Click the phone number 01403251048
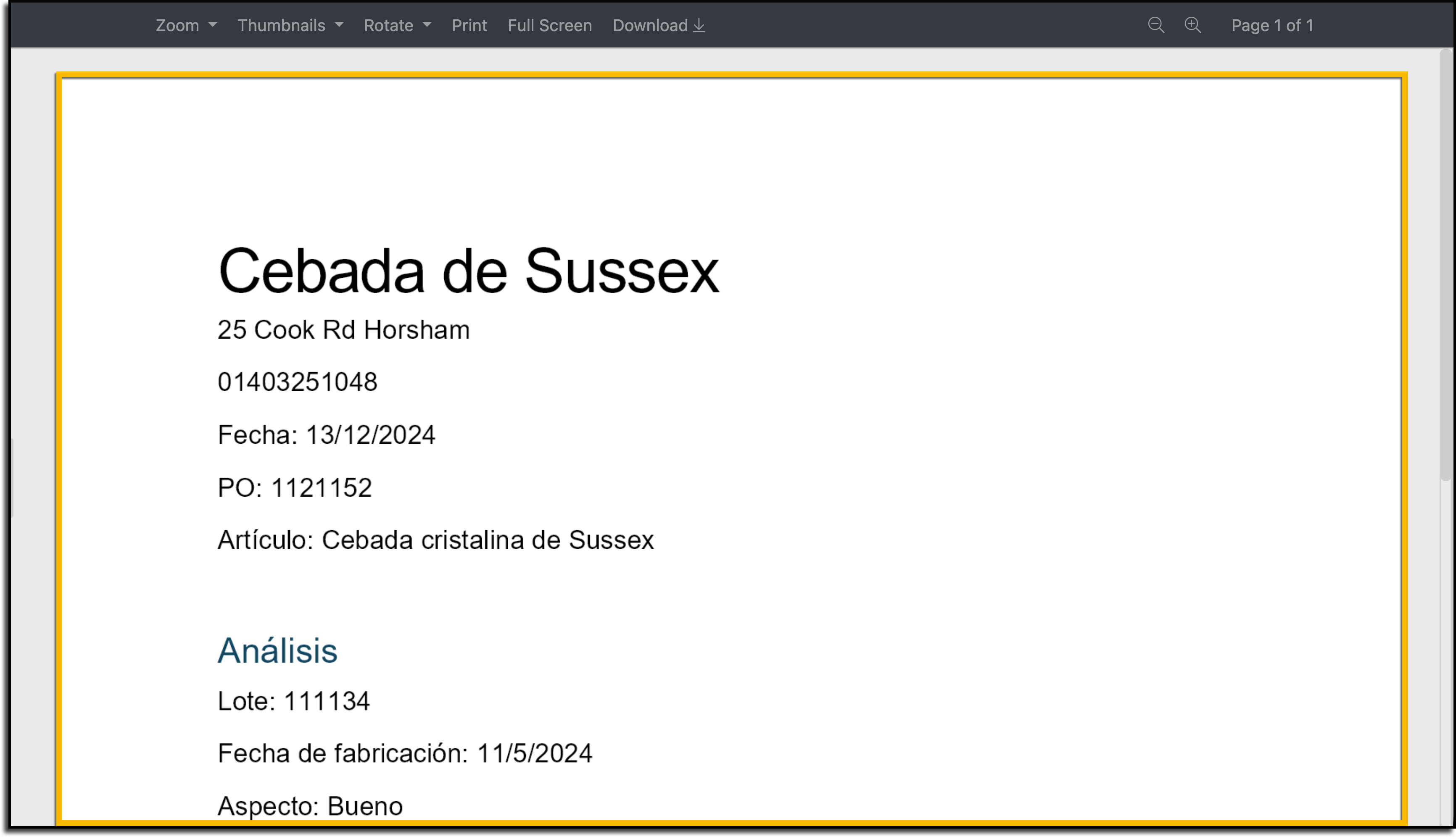1456x837 pixels. pyautogui.click(x=297, y=382)
